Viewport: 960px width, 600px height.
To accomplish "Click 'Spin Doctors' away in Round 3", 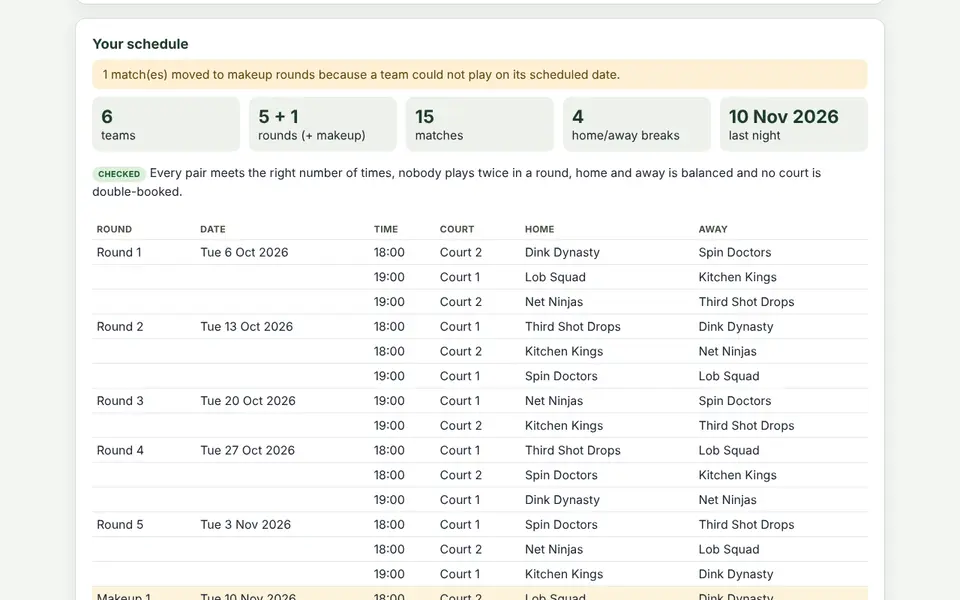I will coord(735,401).
